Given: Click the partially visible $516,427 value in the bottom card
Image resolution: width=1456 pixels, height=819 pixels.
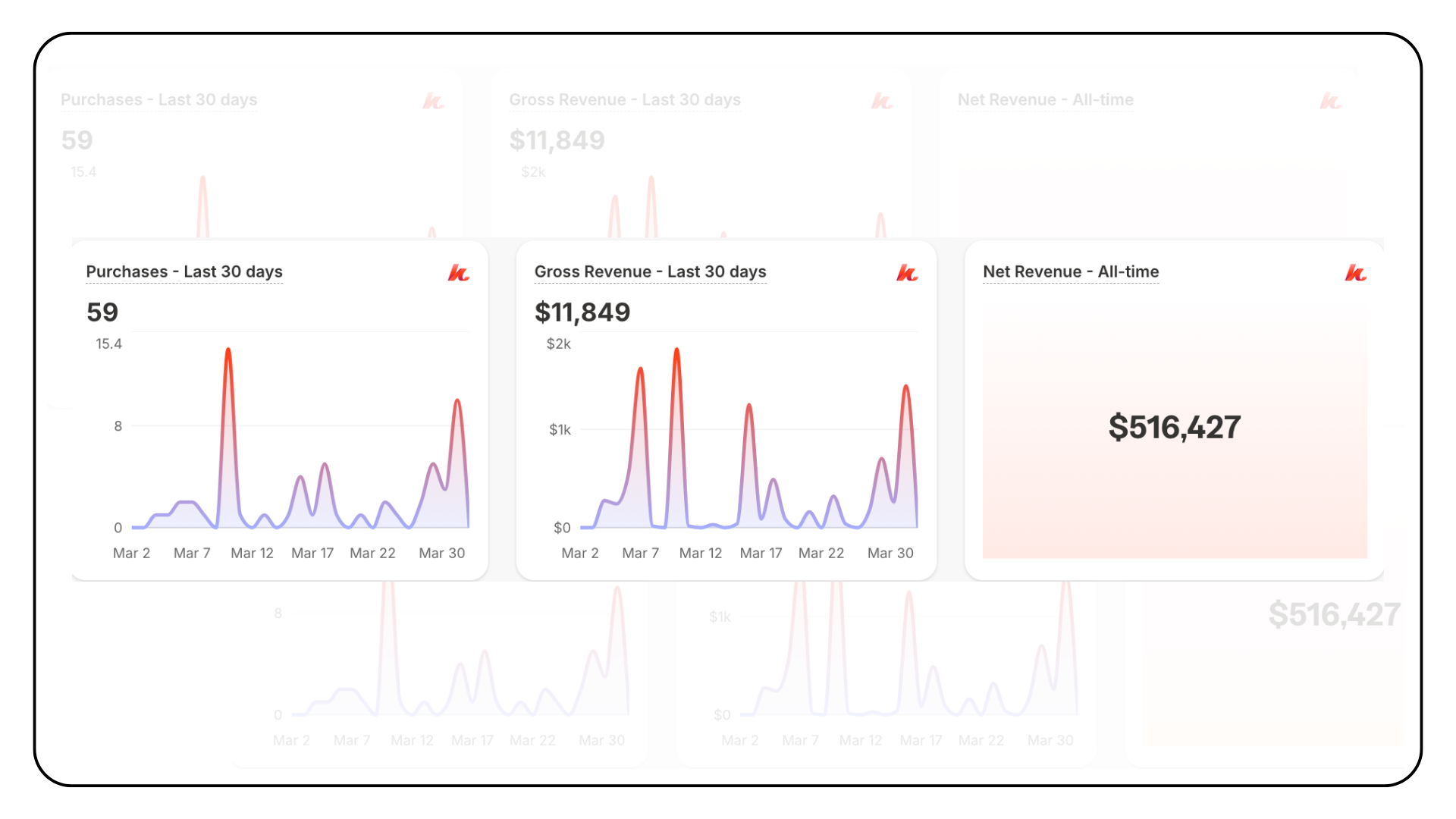Looking at the screenshot, I should coord(1333,614).
